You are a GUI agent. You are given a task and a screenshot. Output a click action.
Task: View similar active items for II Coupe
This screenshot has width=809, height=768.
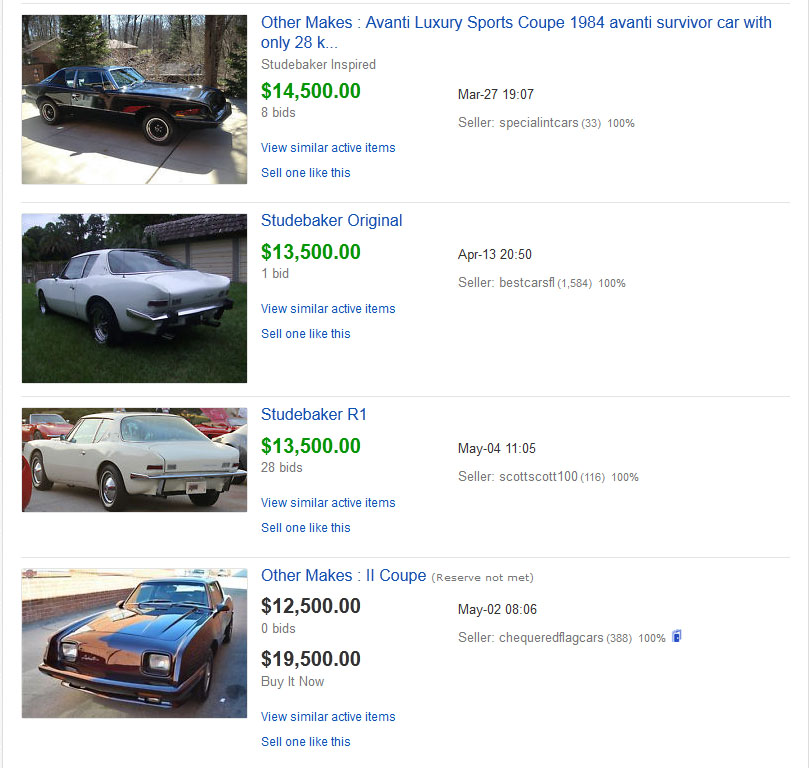coord(328,717)
